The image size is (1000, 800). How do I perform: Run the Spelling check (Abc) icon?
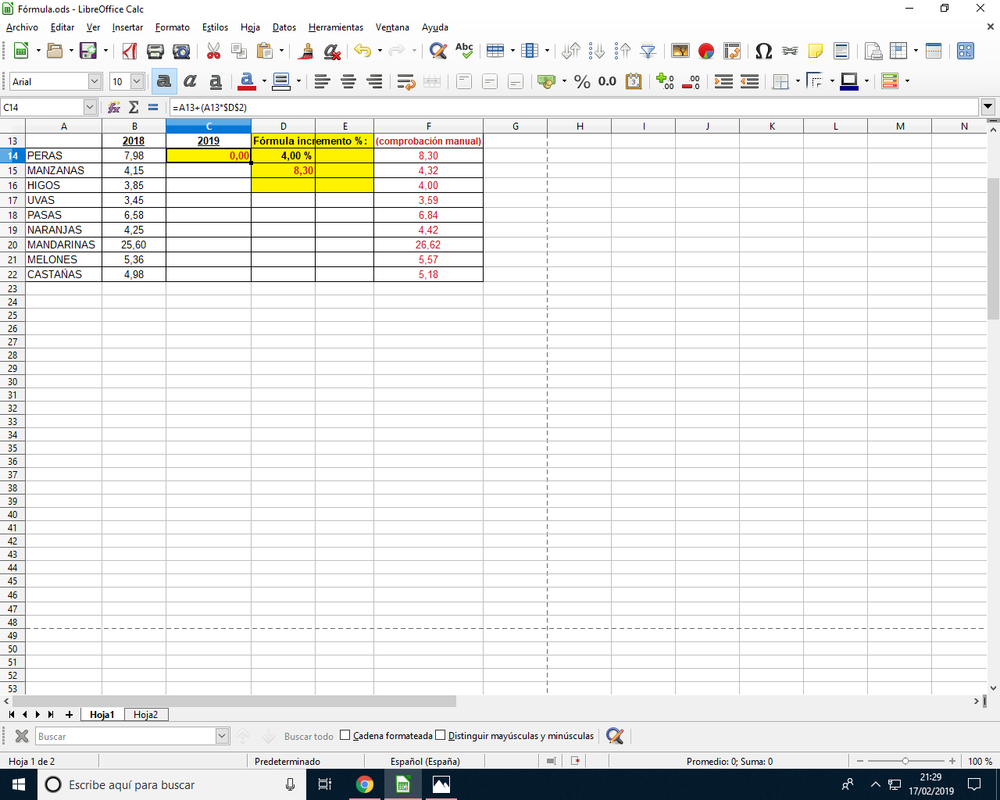coord(464,50)
